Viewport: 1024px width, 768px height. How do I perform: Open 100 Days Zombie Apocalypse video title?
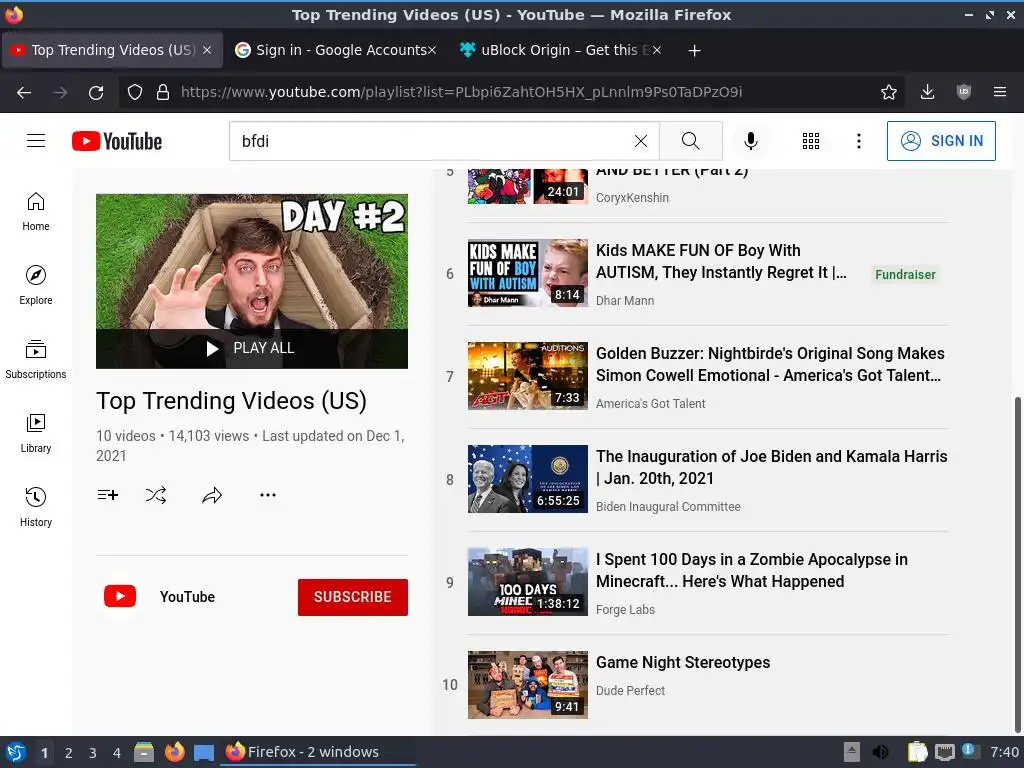(752, 570)
